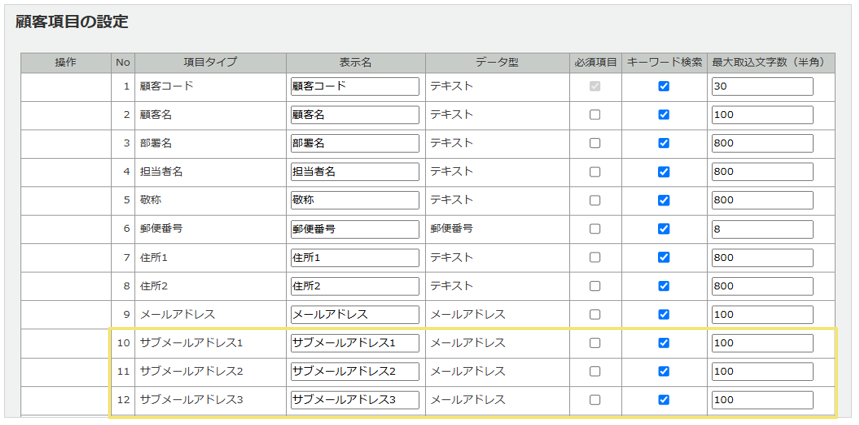The height and width of the screenshot is (425, 859).
Task: Click max character field for 顧客コード
Action: click(x=762, y=86)
